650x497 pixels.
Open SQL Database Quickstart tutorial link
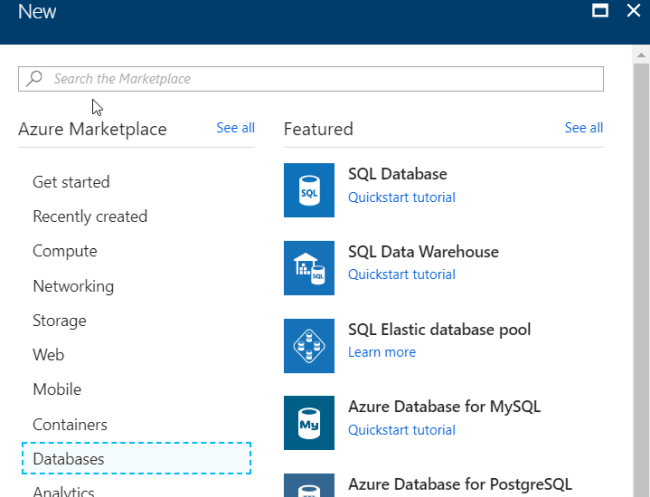click(402, 197)
